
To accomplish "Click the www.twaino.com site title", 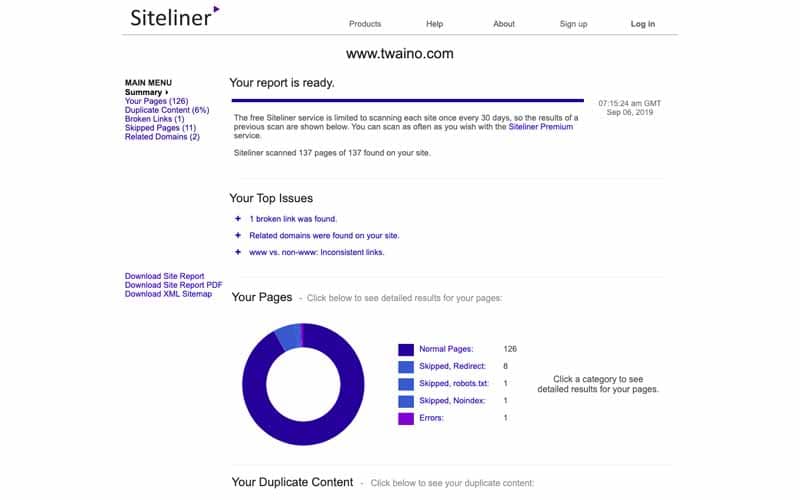I will pyautogui.click(x=399, y=54).
